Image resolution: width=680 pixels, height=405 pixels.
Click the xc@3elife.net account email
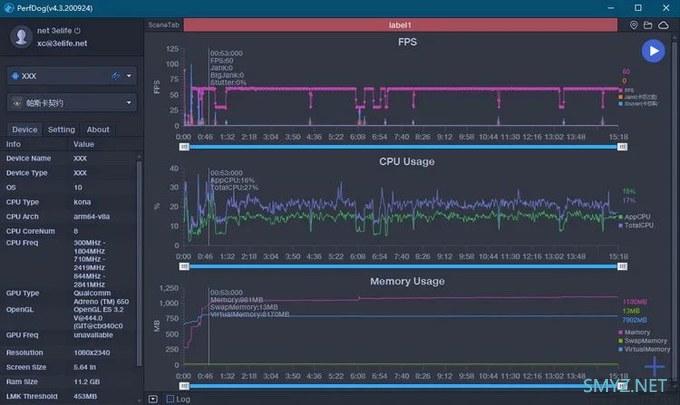(62, 43)
